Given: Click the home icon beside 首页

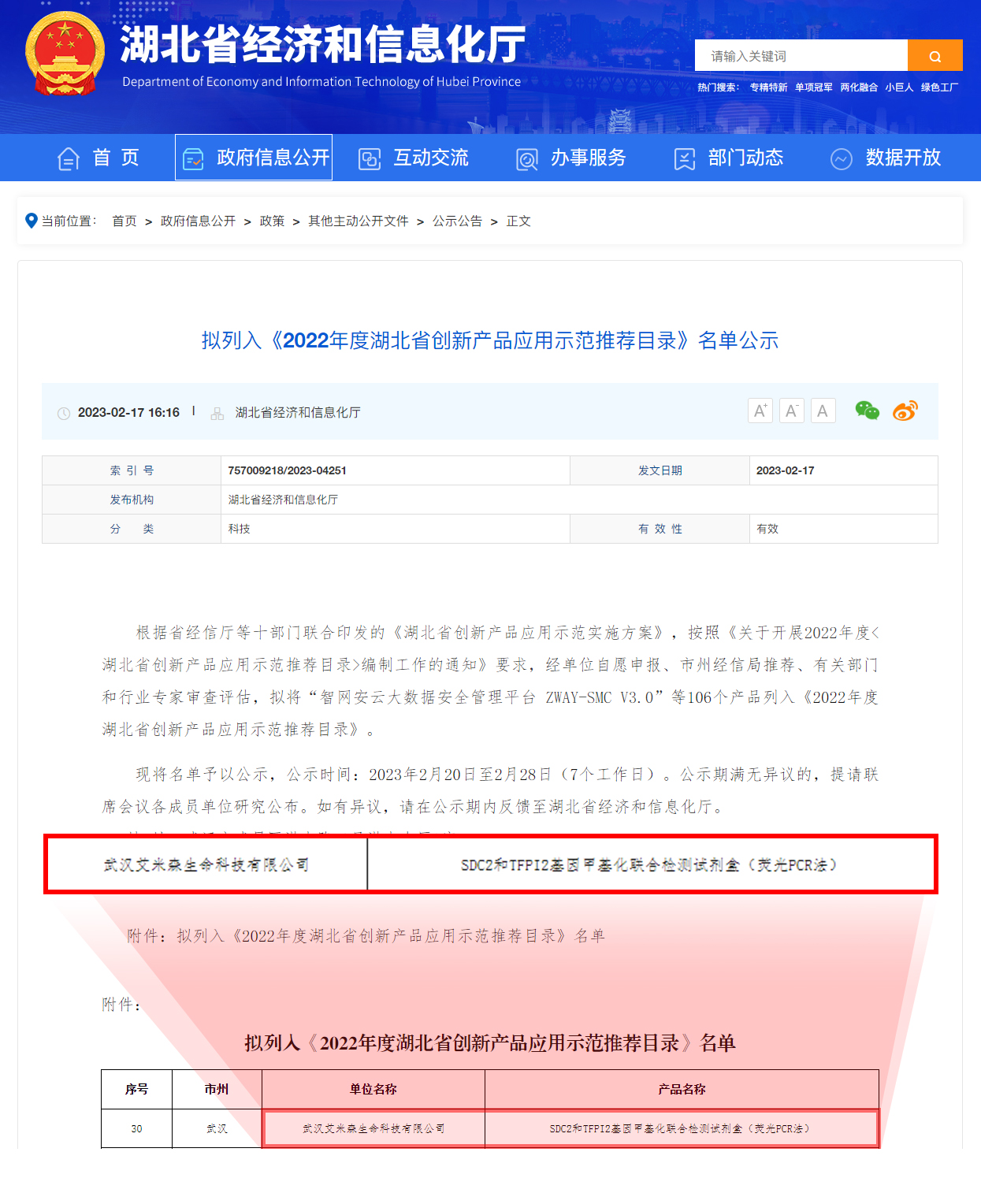Looking at the screenshot, I should click(x=69, y=158).
